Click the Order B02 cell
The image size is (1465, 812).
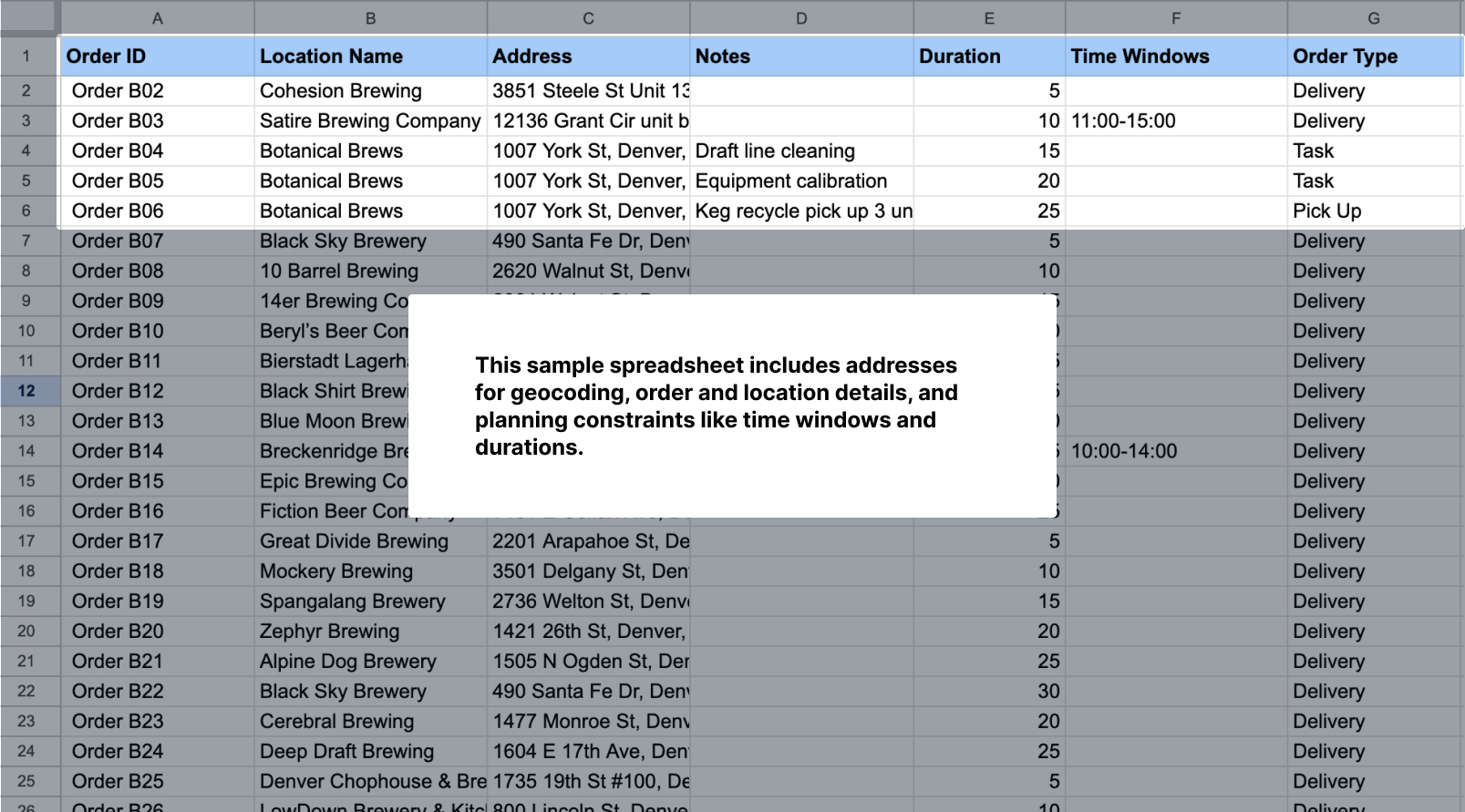point(157,90)
